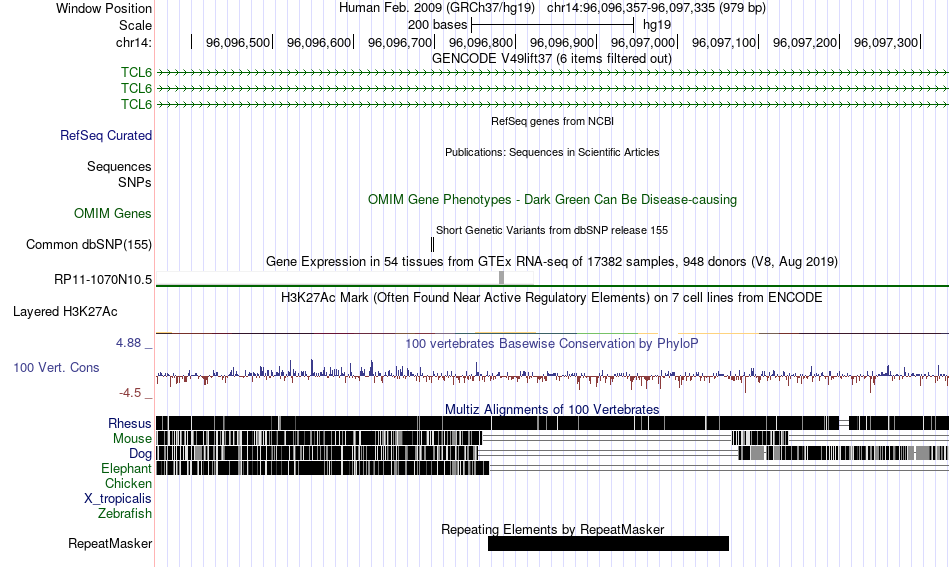Click the RefSeq genes from NCBI title
The width and height of the screenshot is (950, 567).
point(552,121)
